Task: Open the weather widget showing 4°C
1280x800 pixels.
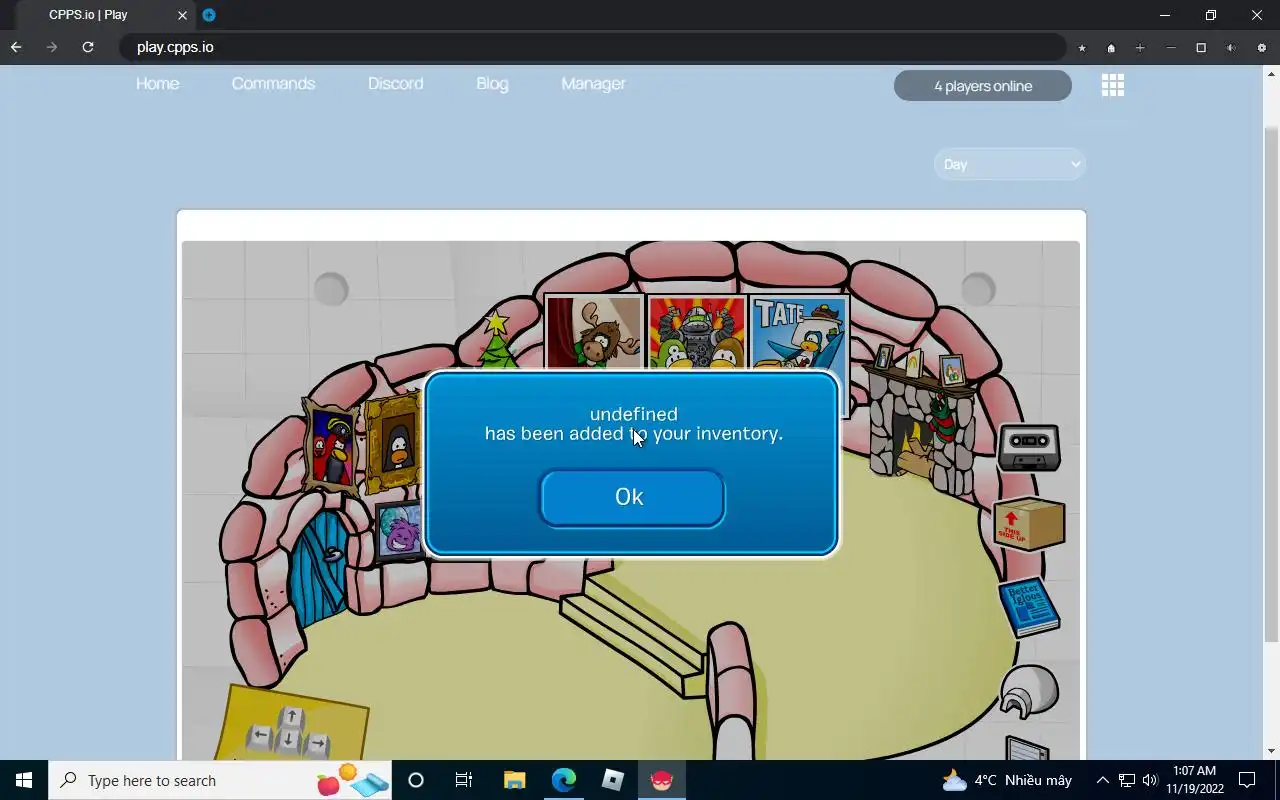Action: [x=1007, y=780]
